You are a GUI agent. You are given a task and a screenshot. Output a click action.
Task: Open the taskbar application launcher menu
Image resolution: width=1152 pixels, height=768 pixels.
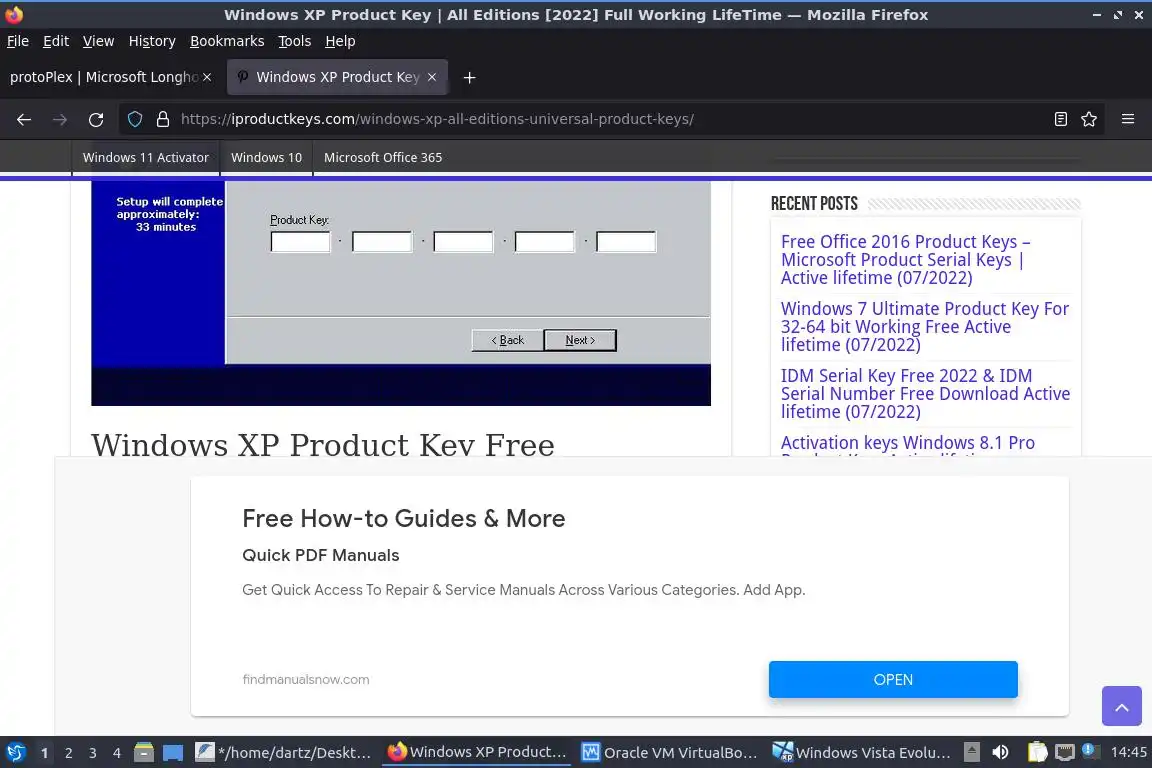click(x=15, y=753)
